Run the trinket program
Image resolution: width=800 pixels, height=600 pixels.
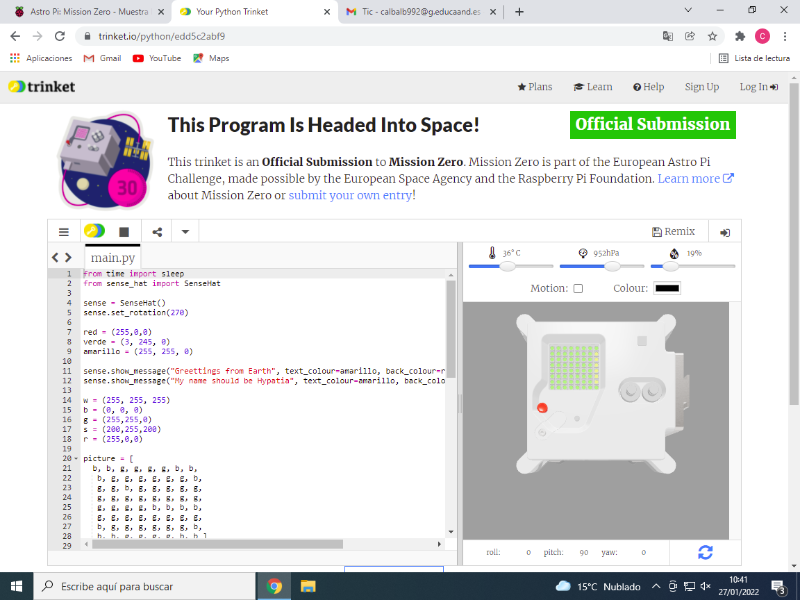[x=94, y=231]
